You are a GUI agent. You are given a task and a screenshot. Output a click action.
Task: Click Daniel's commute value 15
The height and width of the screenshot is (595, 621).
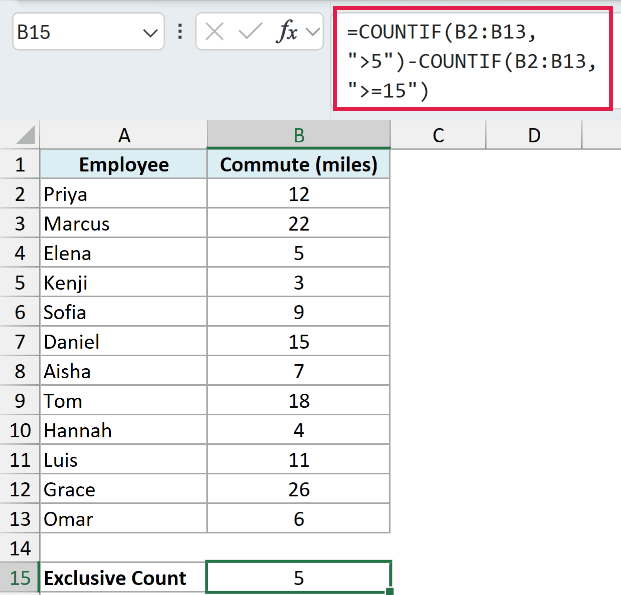(x=299, y=341)
